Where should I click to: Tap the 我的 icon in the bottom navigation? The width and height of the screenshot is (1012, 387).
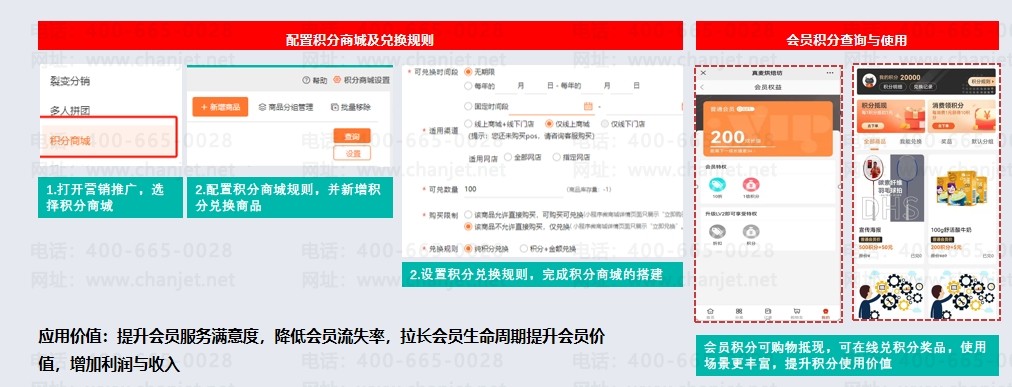coord(826,313)
